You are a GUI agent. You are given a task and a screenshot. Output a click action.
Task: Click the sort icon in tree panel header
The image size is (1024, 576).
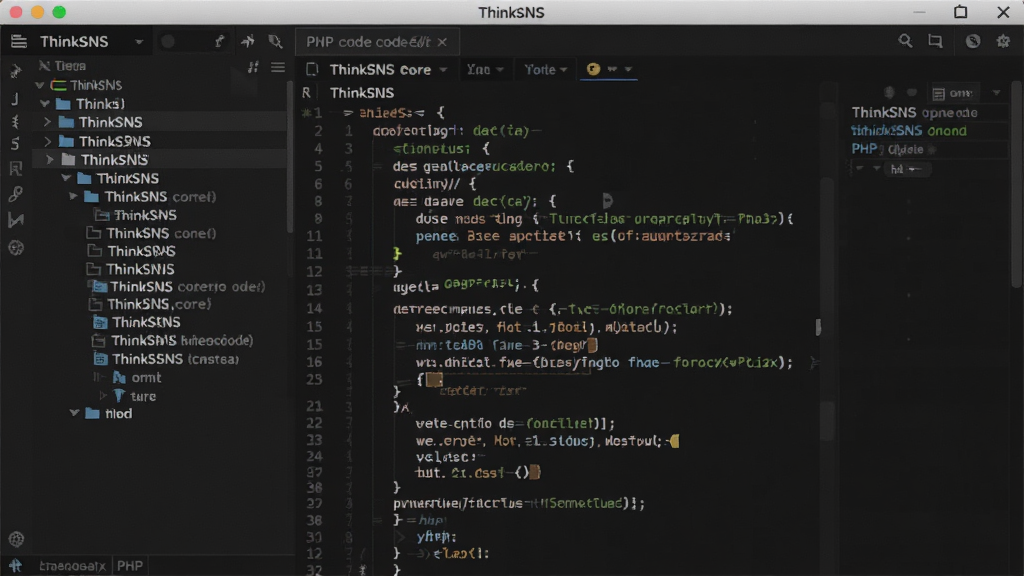coord(253,67)
